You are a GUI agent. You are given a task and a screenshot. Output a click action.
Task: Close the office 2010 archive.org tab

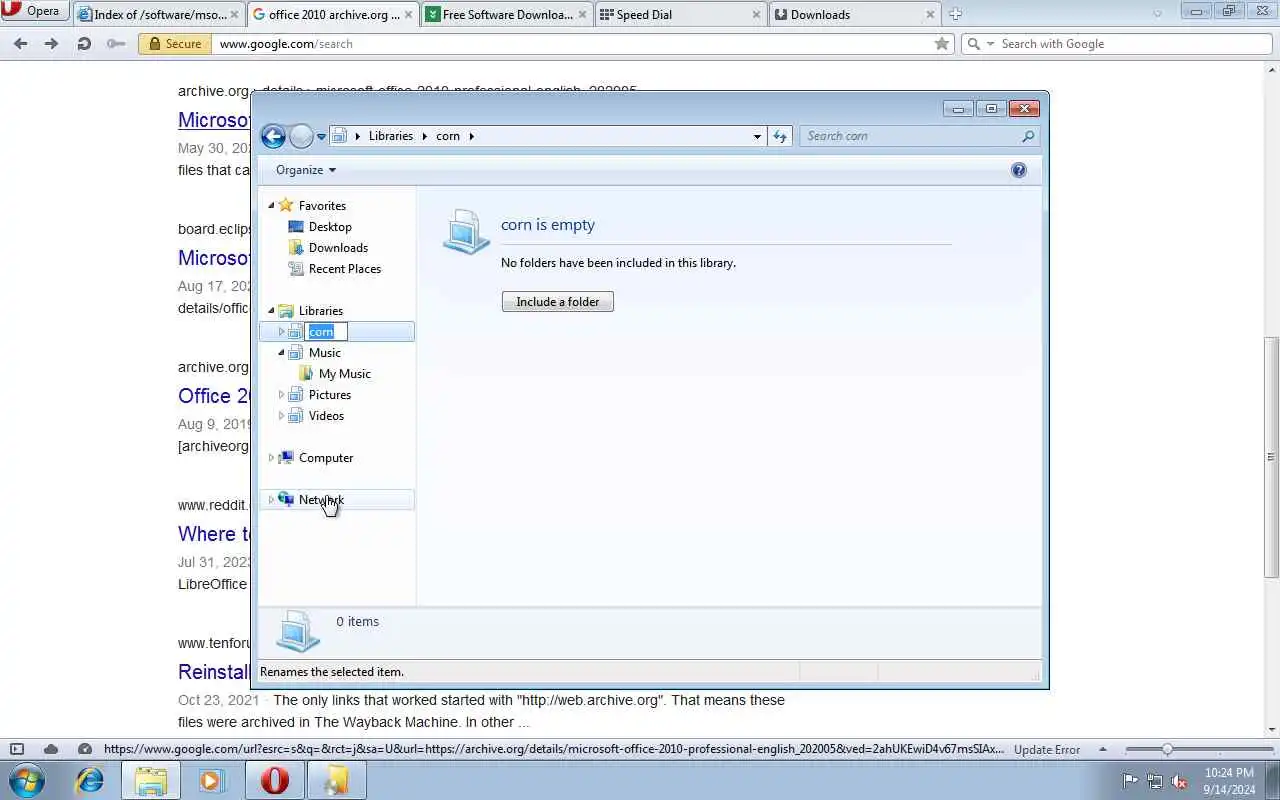pyautogui.click(x=408, y=14)
